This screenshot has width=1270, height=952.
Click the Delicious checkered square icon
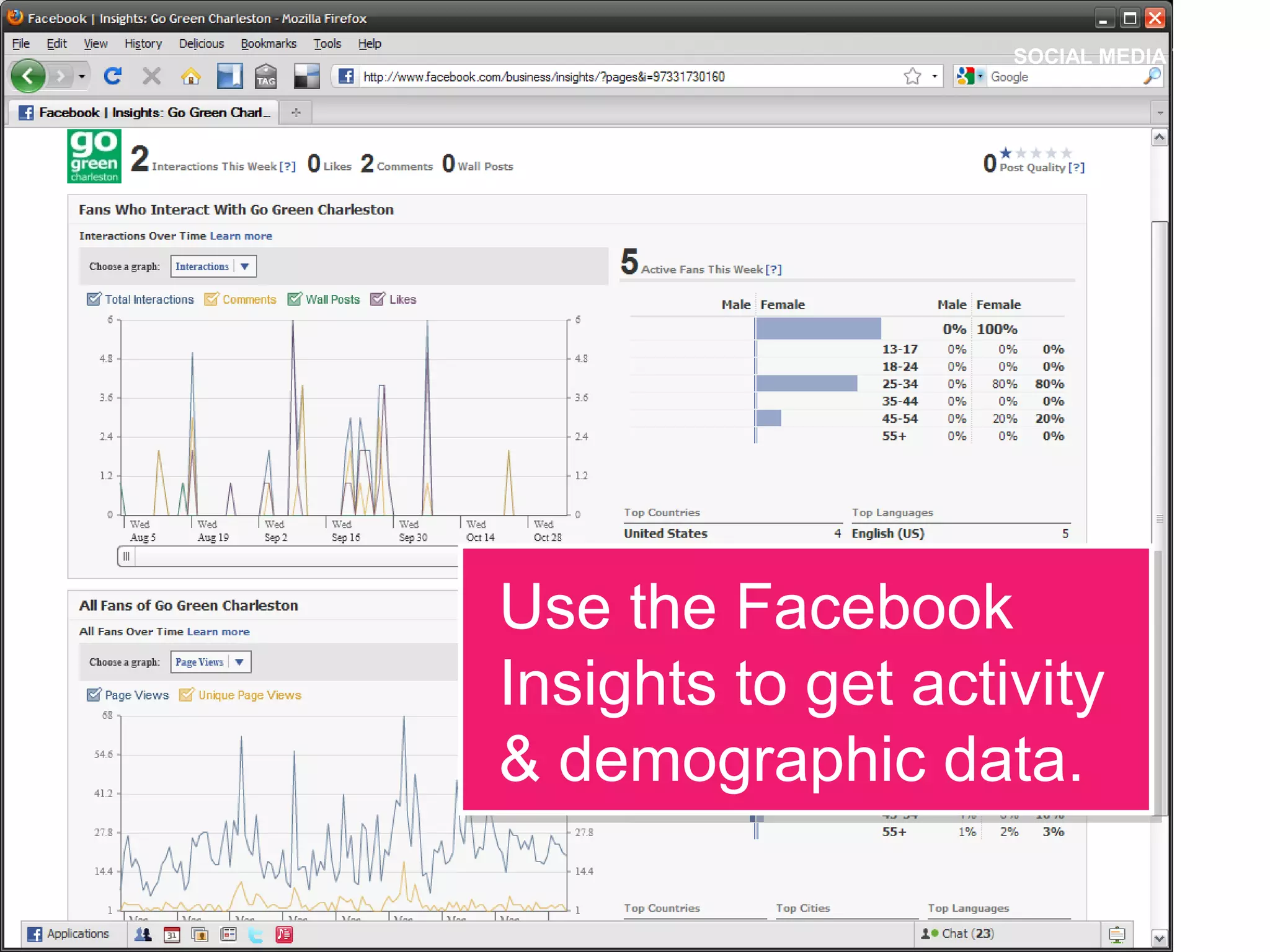[306, 76]
